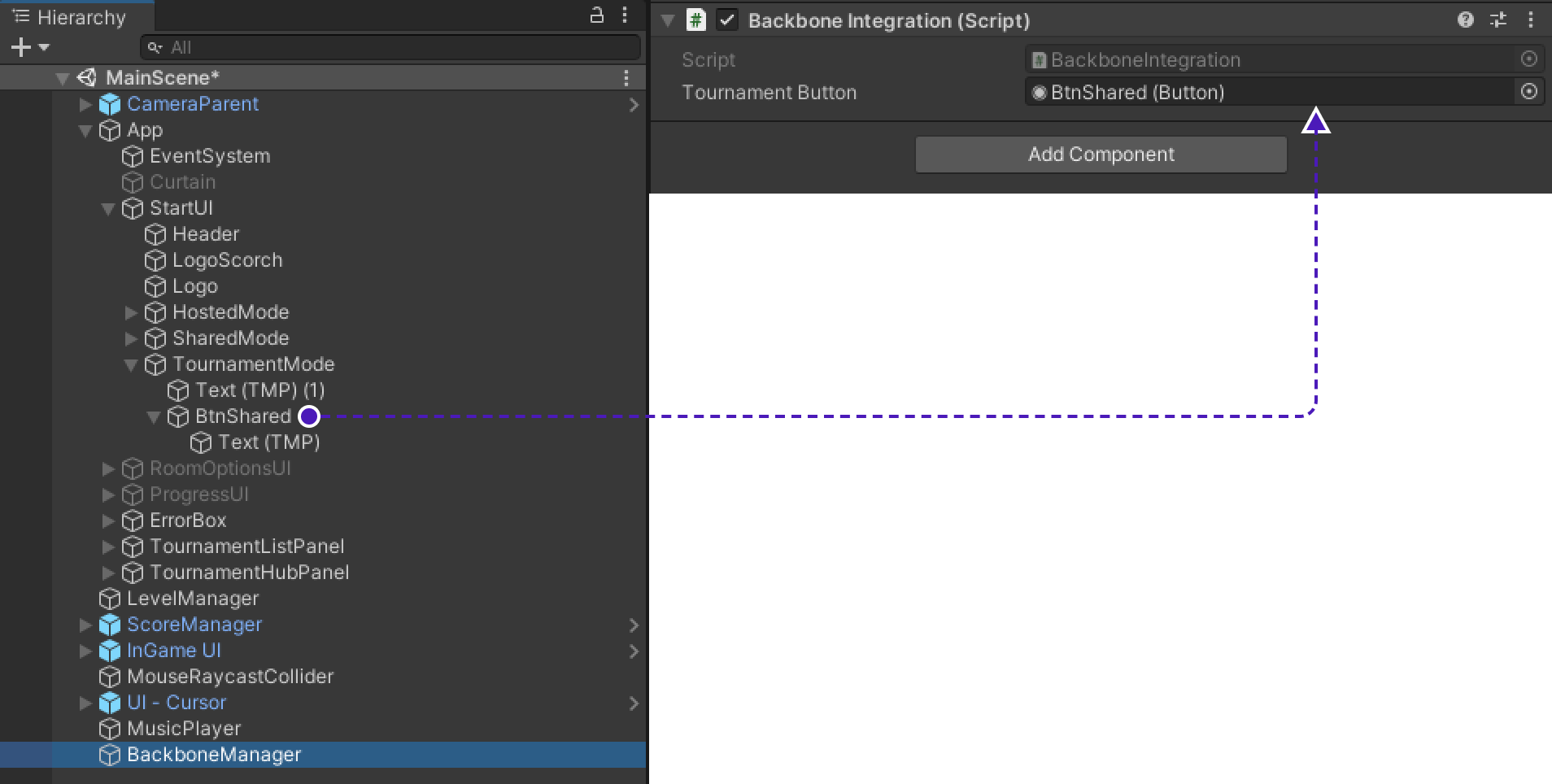Click object picker for Tournament Button field
1552x784 pixels.
tap(1528, 92)
